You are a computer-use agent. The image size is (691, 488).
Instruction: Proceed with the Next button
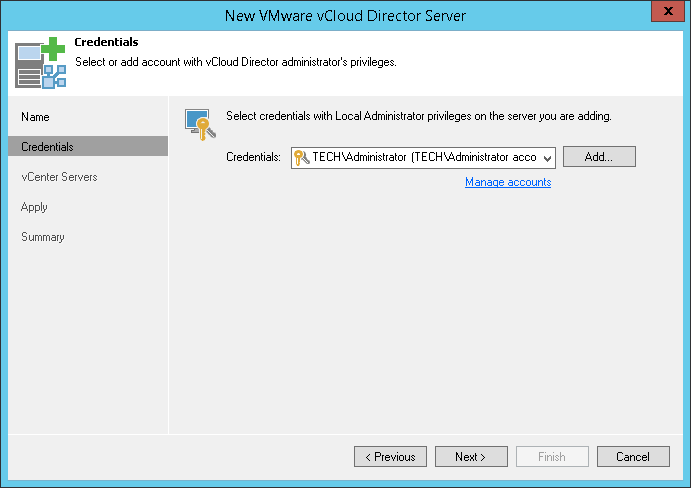(x=471, y=457)
